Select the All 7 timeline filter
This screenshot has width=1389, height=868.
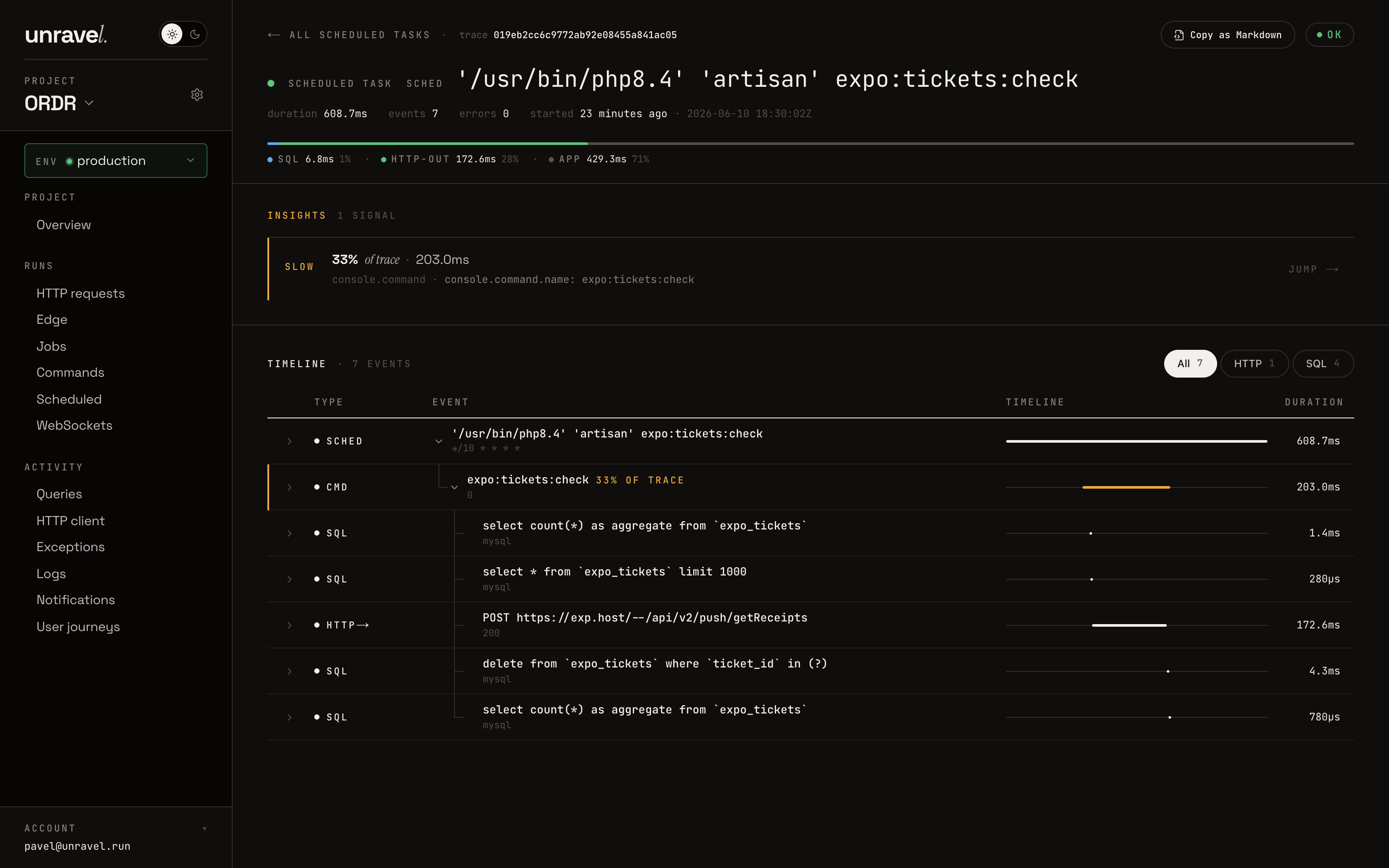point(1190,363)
